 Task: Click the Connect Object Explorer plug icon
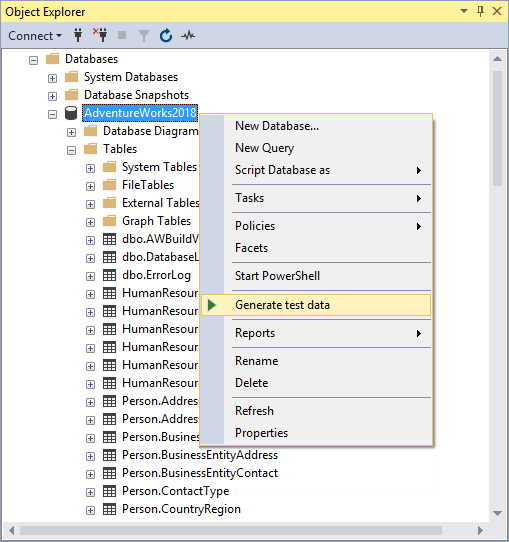coord(78,35)
